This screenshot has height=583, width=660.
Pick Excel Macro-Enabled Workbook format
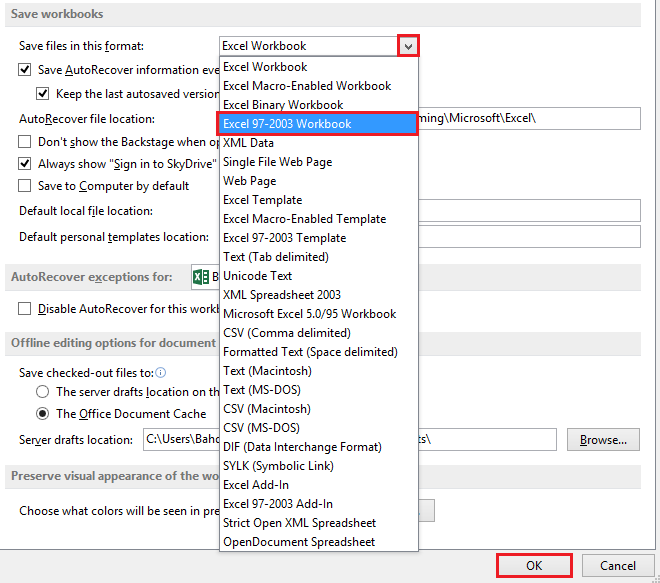(319, 86)
